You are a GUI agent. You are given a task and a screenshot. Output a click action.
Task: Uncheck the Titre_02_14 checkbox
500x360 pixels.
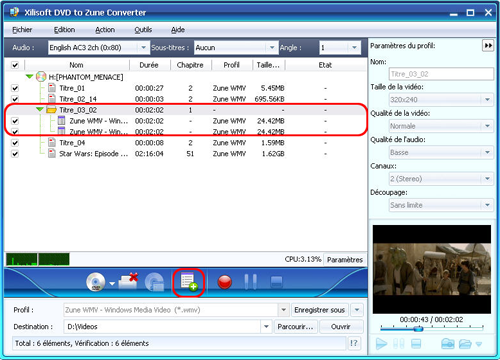pyautogui.click(x=15, y=99)
